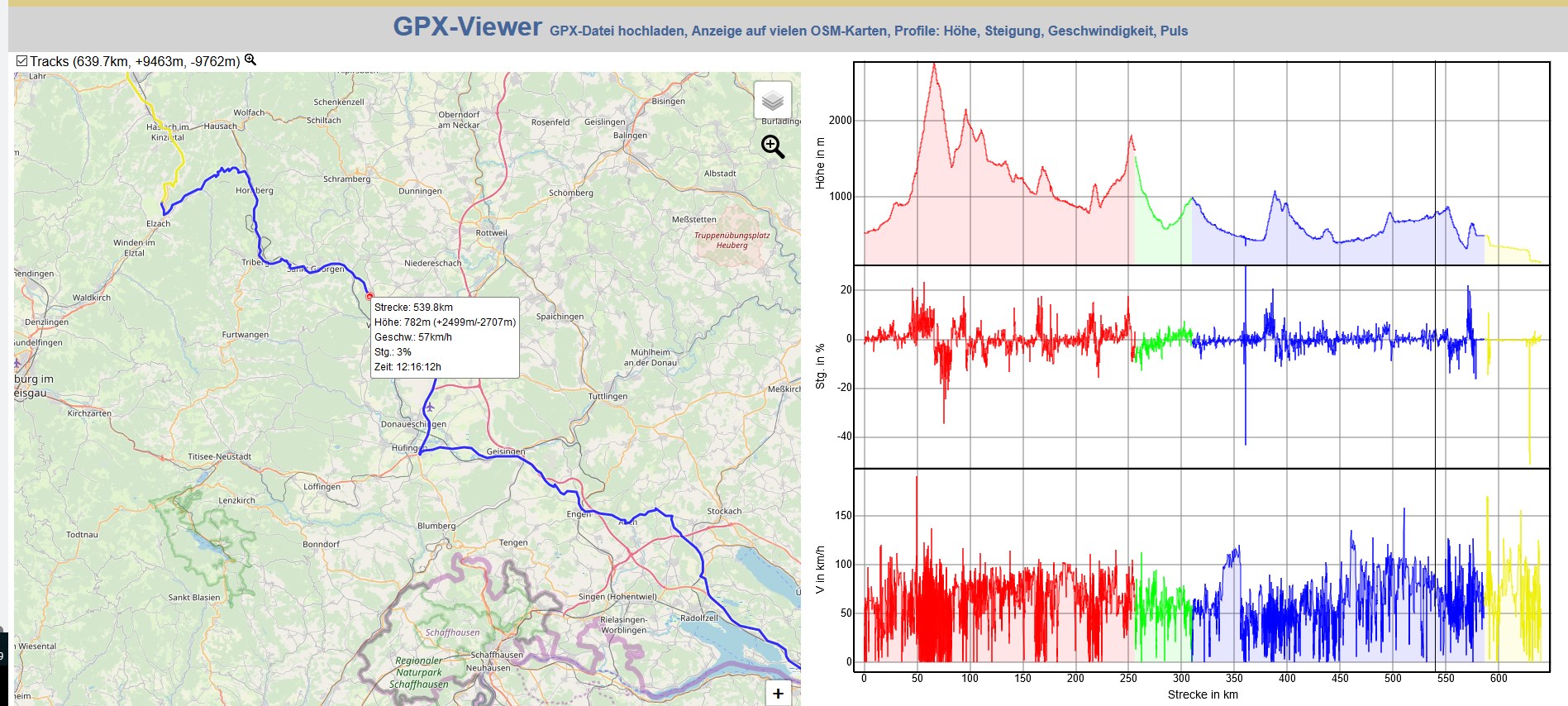Click the Schaffhausen city label on map
This screenshot has width=1568, height=706.
click(497, 655)
